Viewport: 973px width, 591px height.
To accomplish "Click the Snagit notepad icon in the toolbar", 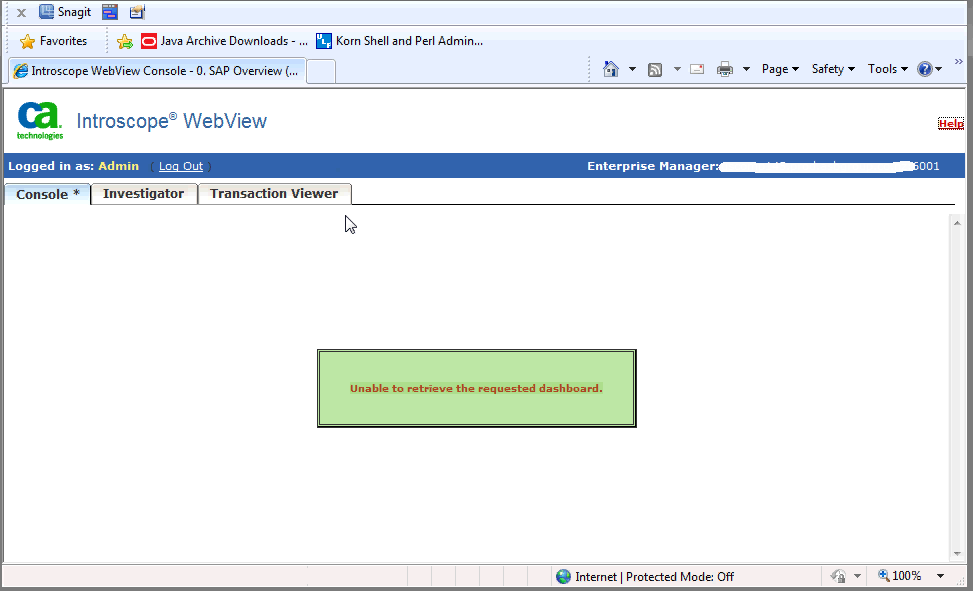I will click(137, 12).
